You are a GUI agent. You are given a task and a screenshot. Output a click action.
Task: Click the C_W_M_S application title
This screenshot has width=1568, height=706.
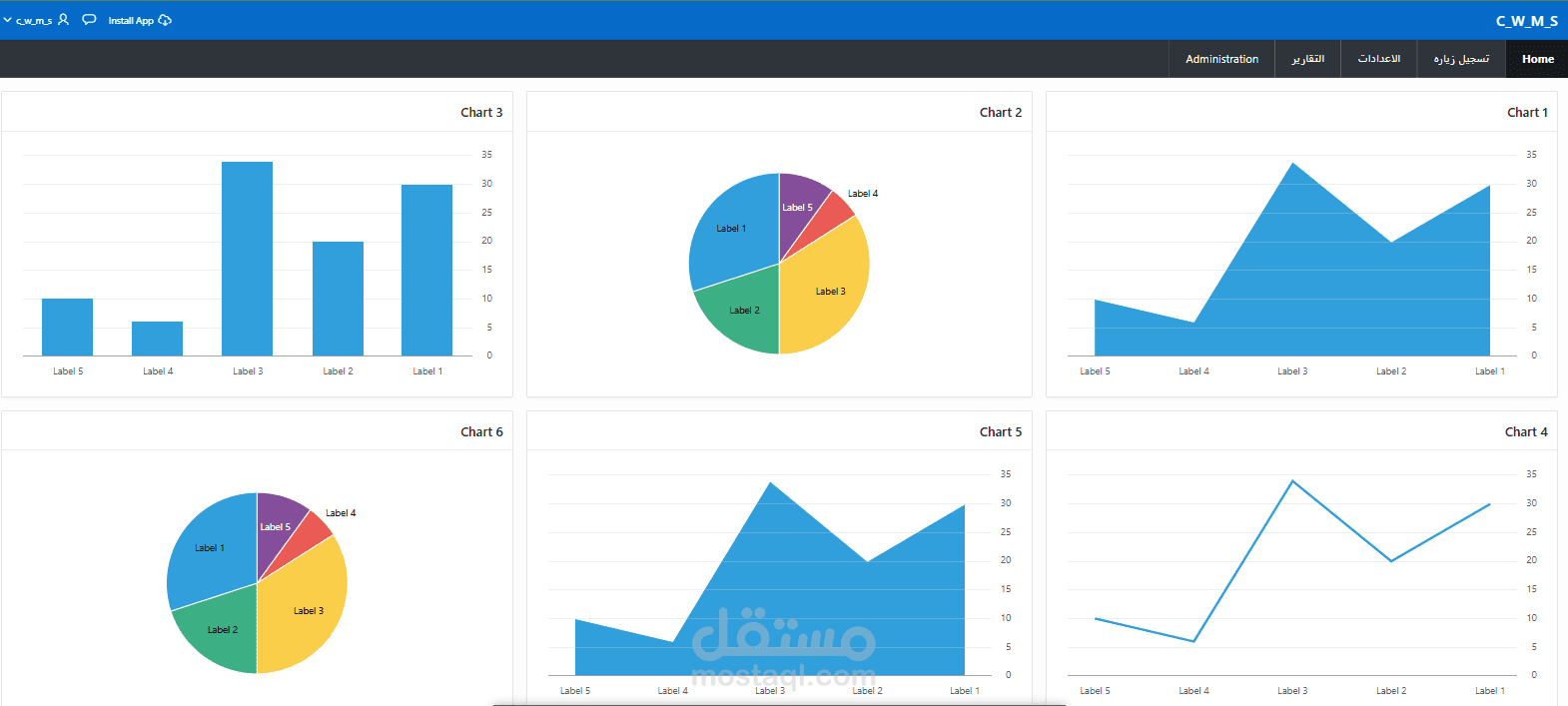pyautogui.click(x=1526, y=21)
